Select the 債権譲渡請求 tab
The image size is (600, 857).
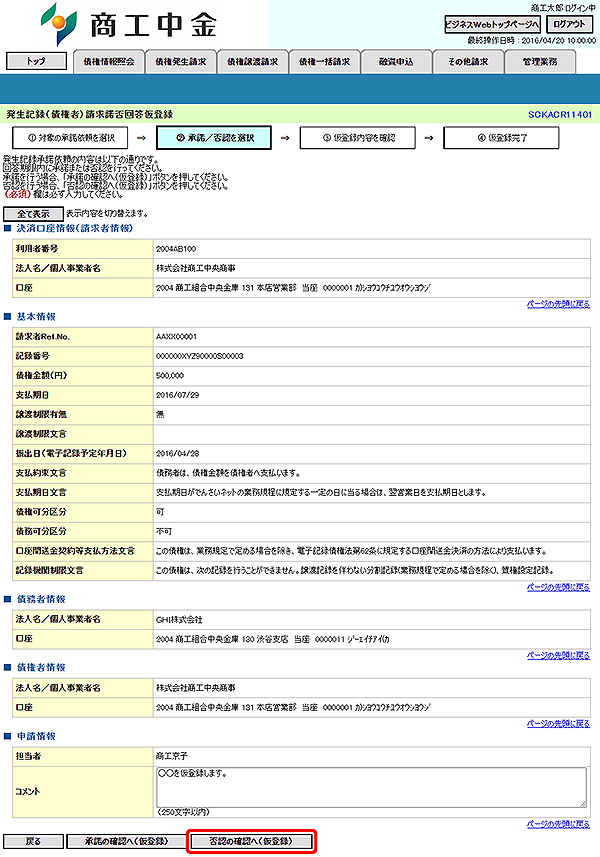pyautogui.click(x=252, y=61)
